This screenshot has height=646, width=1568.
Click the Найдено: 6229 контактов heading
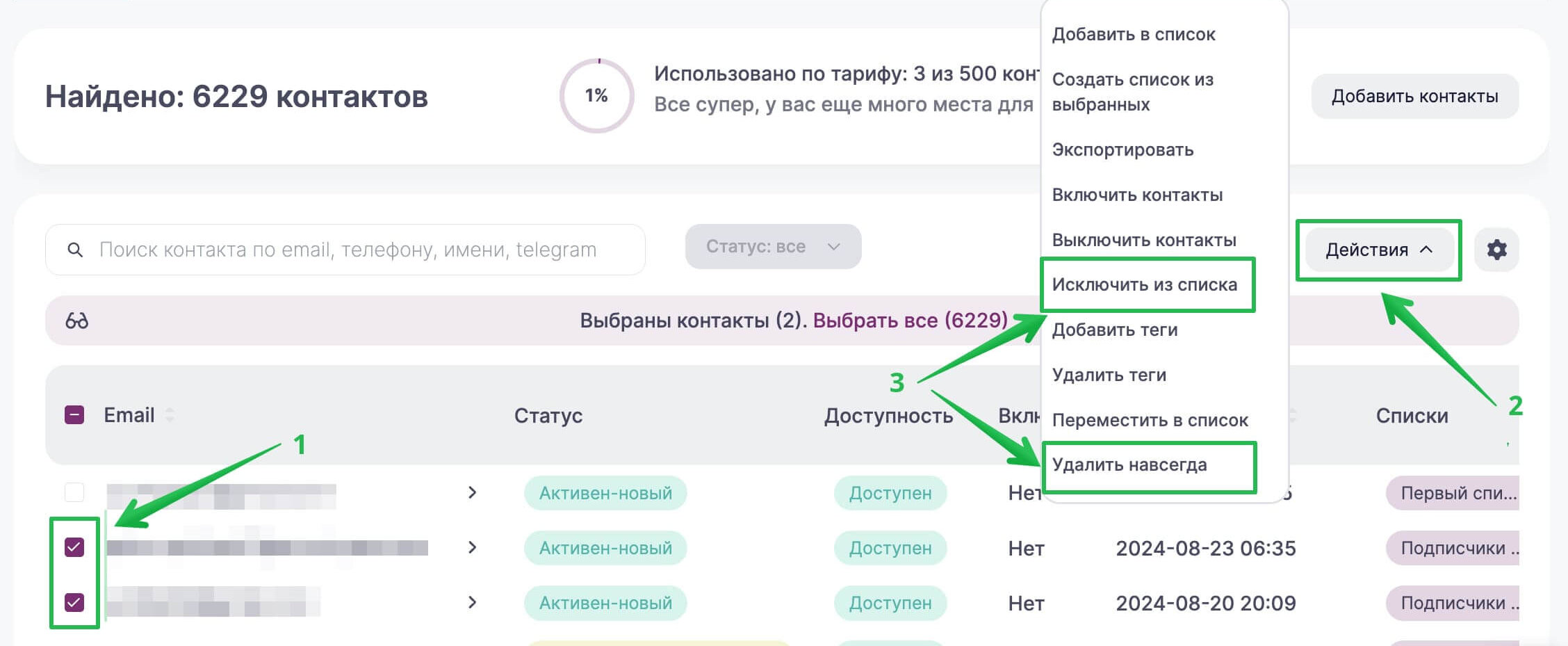click(x=236, y=96)
